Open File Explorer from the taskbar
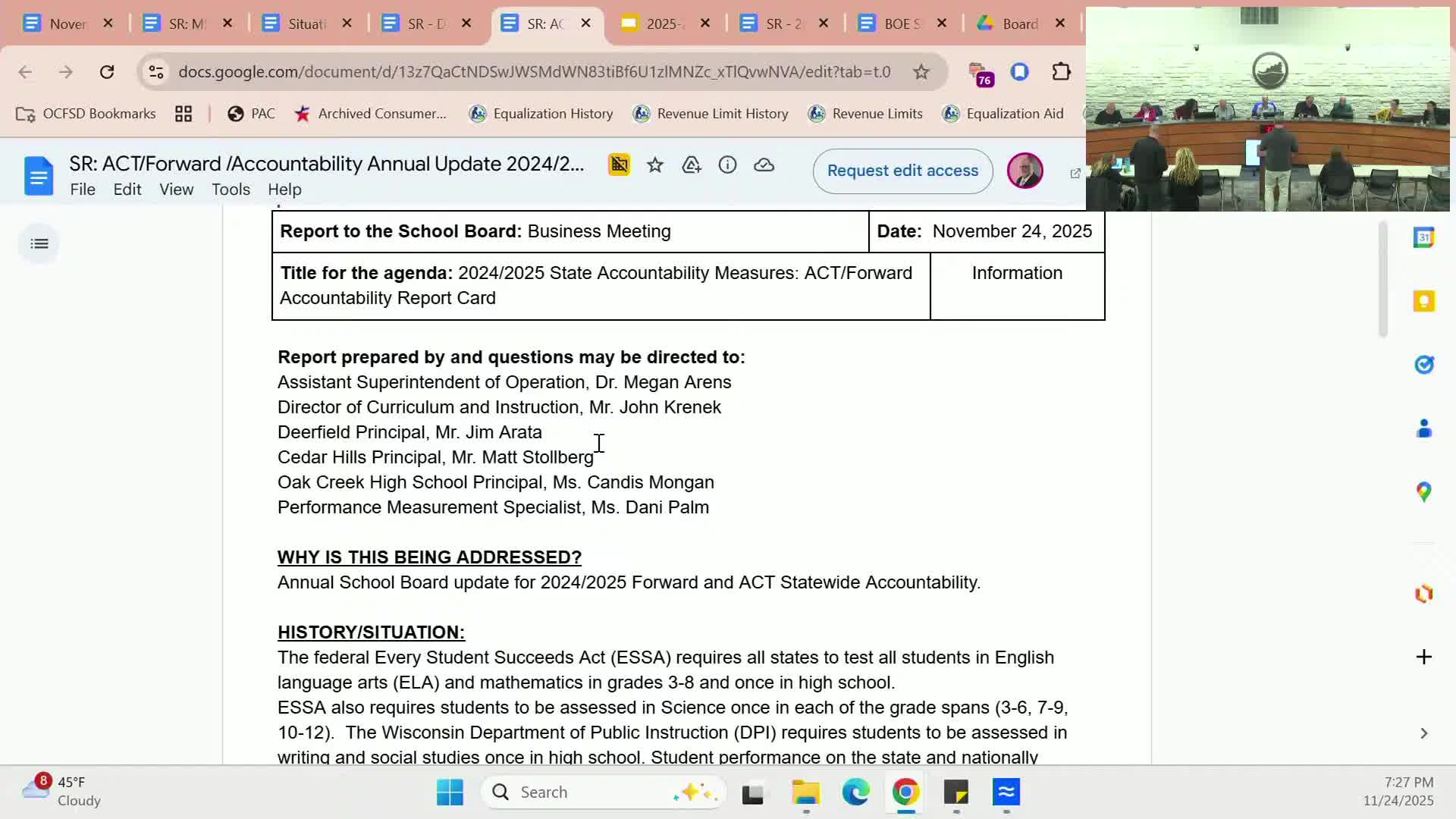Viewport: 1456px width, 819px height. 805,792
